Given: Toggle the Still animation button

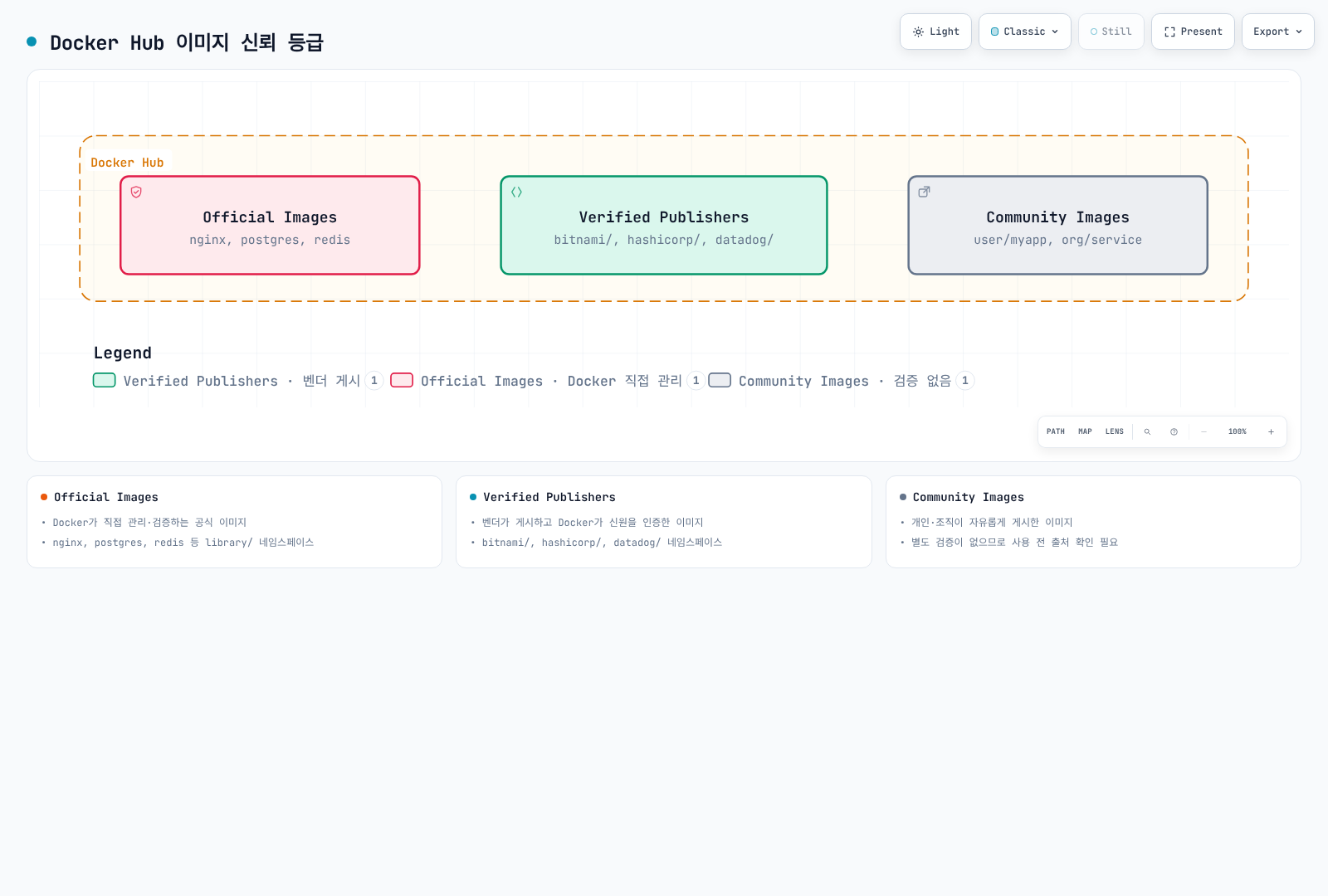Looking at the screenshot, I should pyautogui.click(x=1111, y=32).
